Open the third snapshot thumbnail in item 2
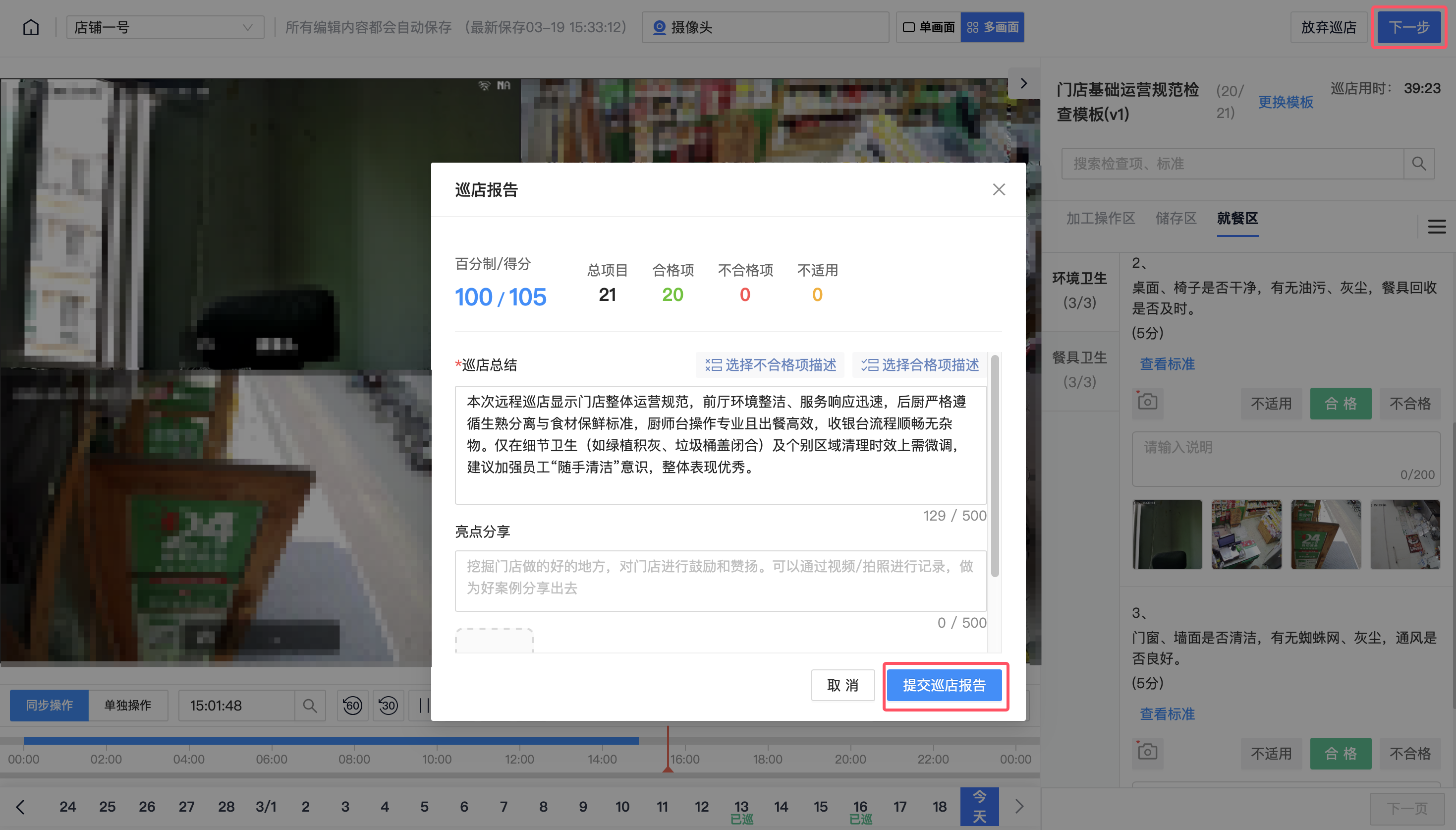Image resolution: width=1456 pixels, height=830 pixels. [1325, 534]
